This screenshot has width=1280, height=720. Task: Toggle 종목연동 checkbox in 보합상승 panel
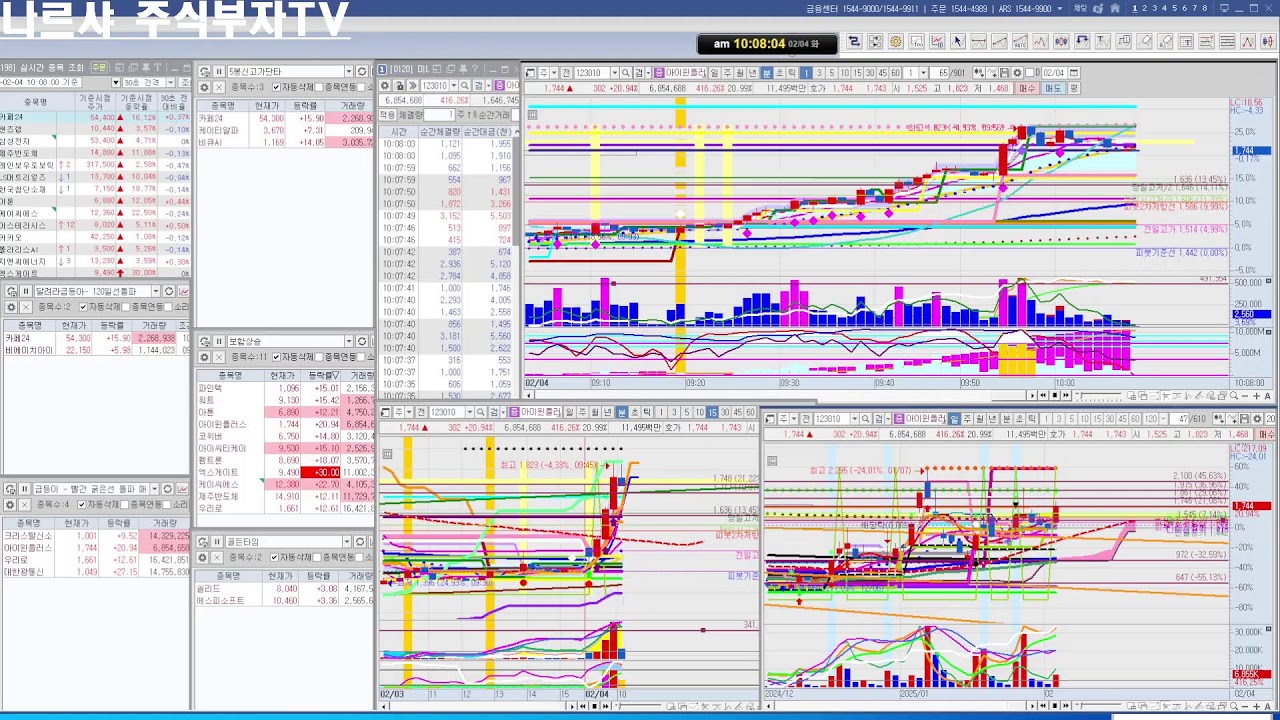coord(318,357)
